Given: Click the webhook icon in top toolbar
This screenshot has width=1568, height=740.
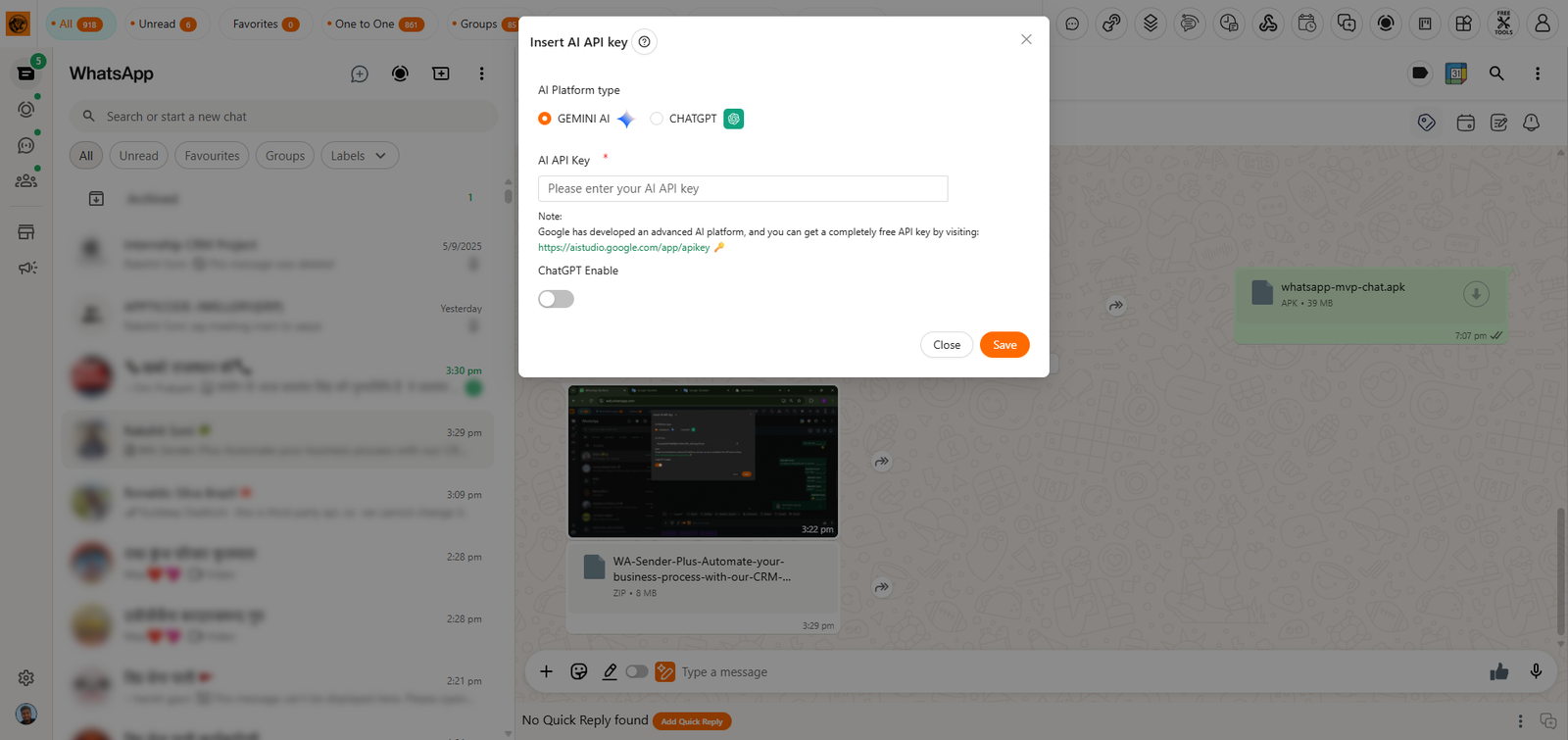Looking at the screenshot, I should click(1268, 24).
